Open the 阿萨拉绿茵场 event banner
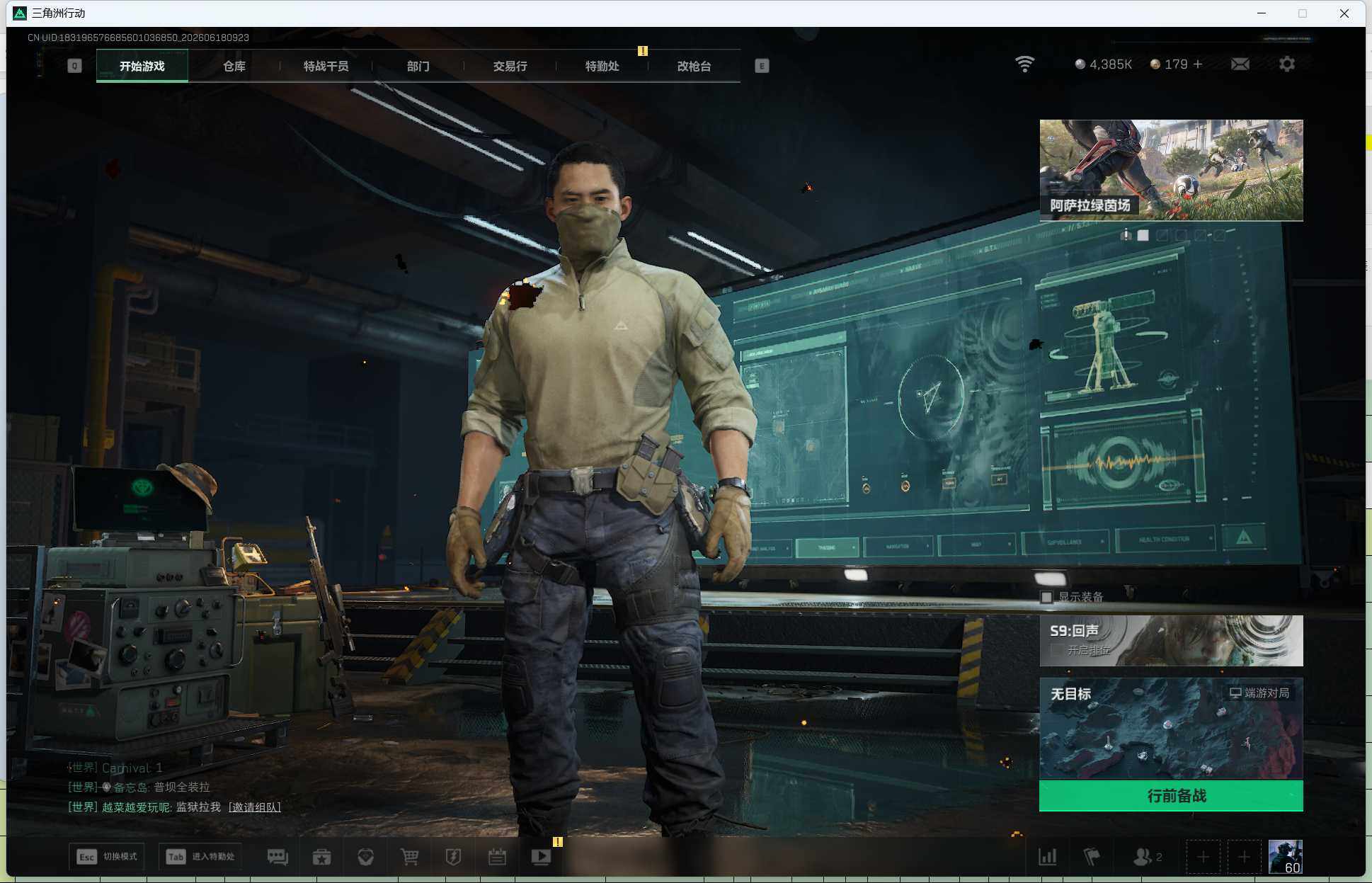Image resolution: width=1372 pixels, height=883 pixels. [1171, 170]
